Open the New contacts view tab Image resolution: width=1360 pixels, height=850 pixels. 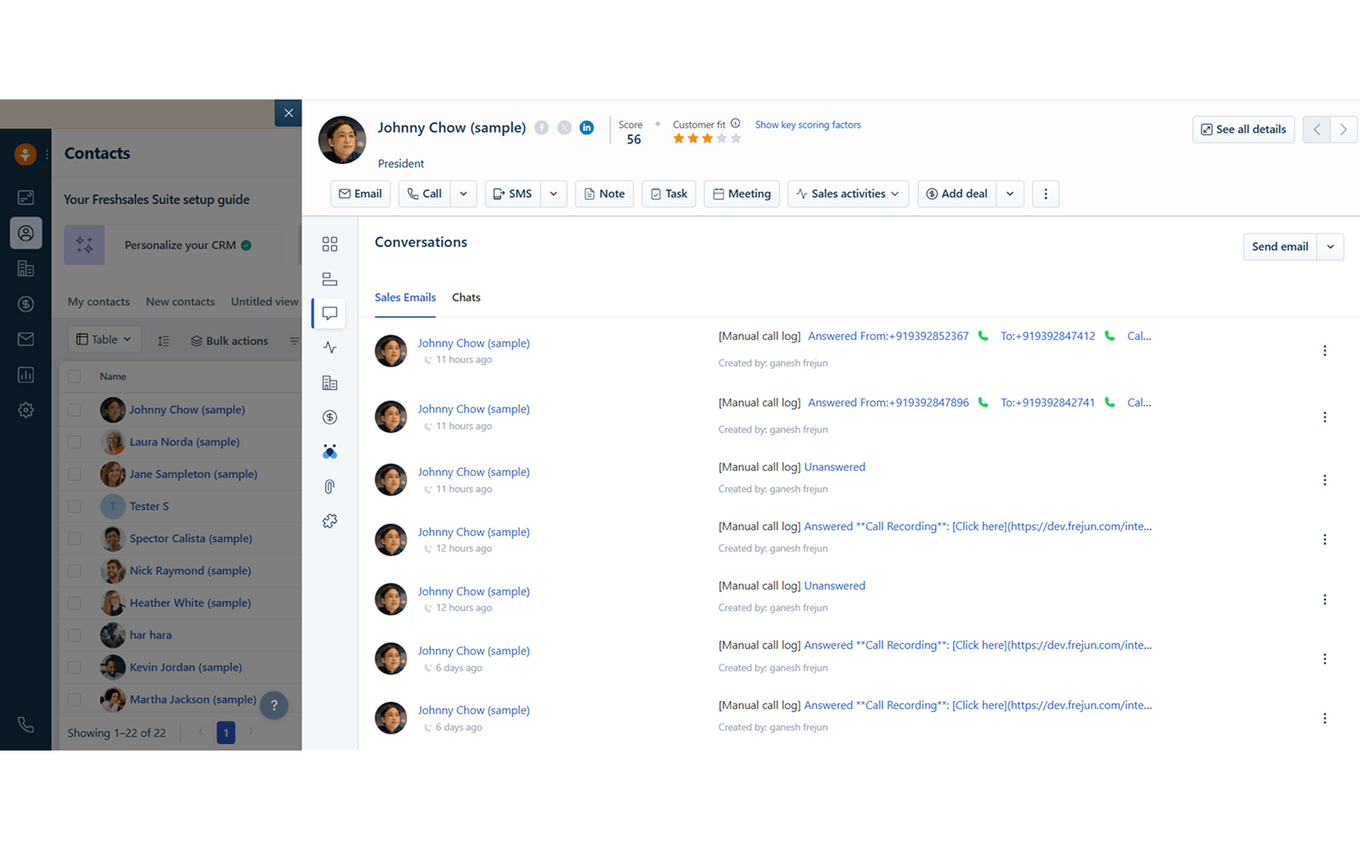(180, 302)
